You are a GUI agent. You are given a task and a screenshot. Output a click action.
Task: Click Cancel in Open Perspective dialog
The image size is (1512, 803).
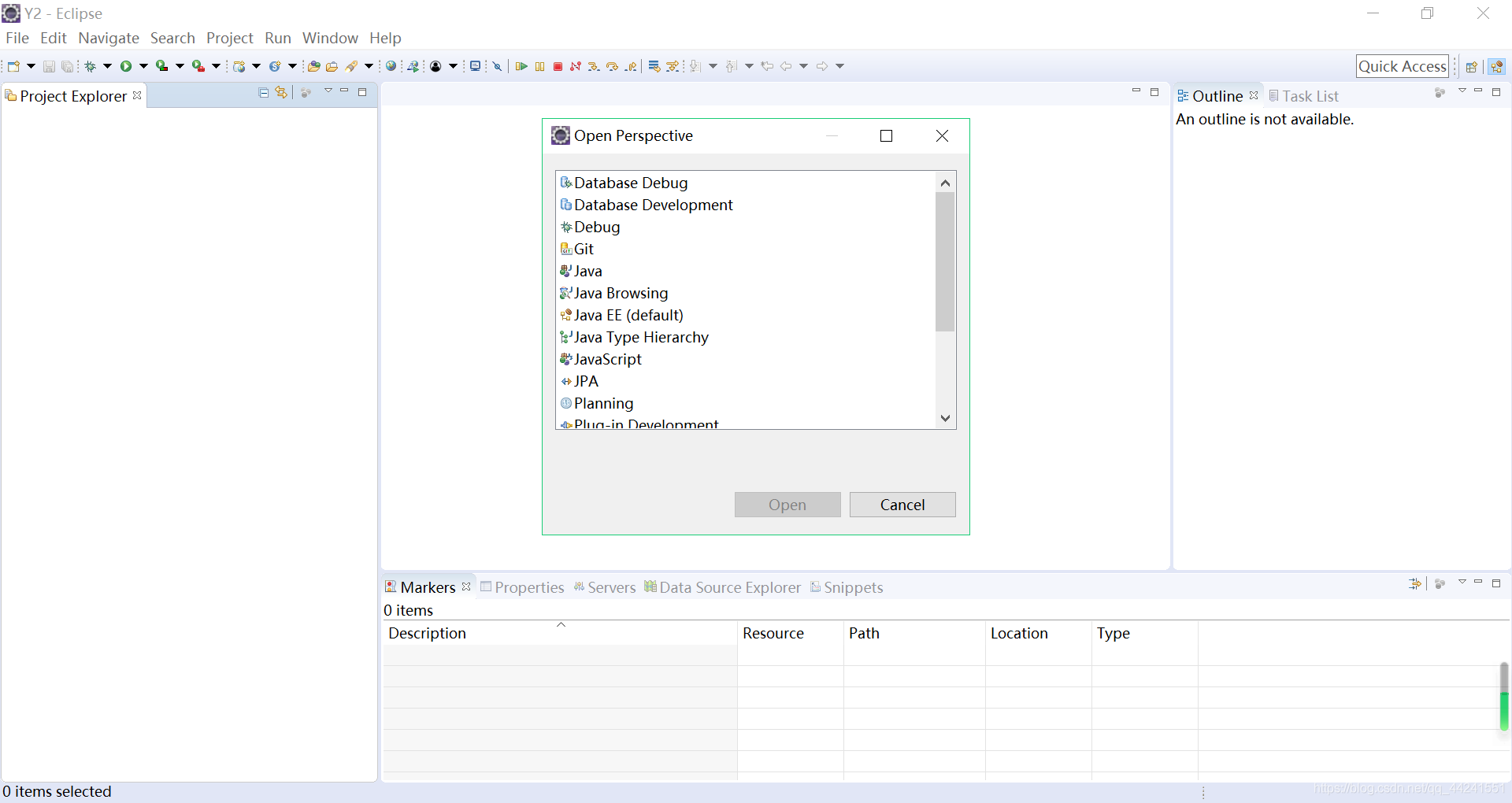coord(902,505)
